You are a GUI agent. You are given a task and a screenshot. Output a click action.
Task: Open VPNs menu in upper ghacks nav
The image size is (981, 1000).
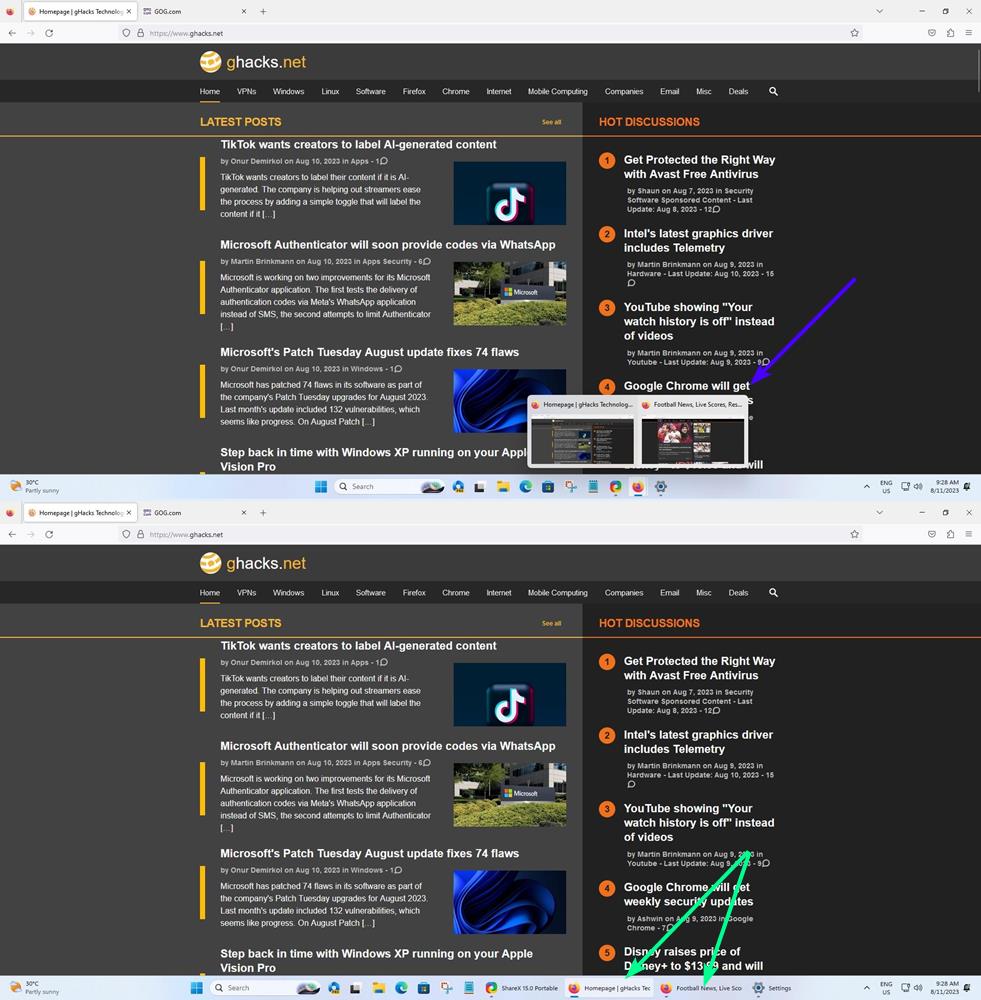(x=246, y=91)
